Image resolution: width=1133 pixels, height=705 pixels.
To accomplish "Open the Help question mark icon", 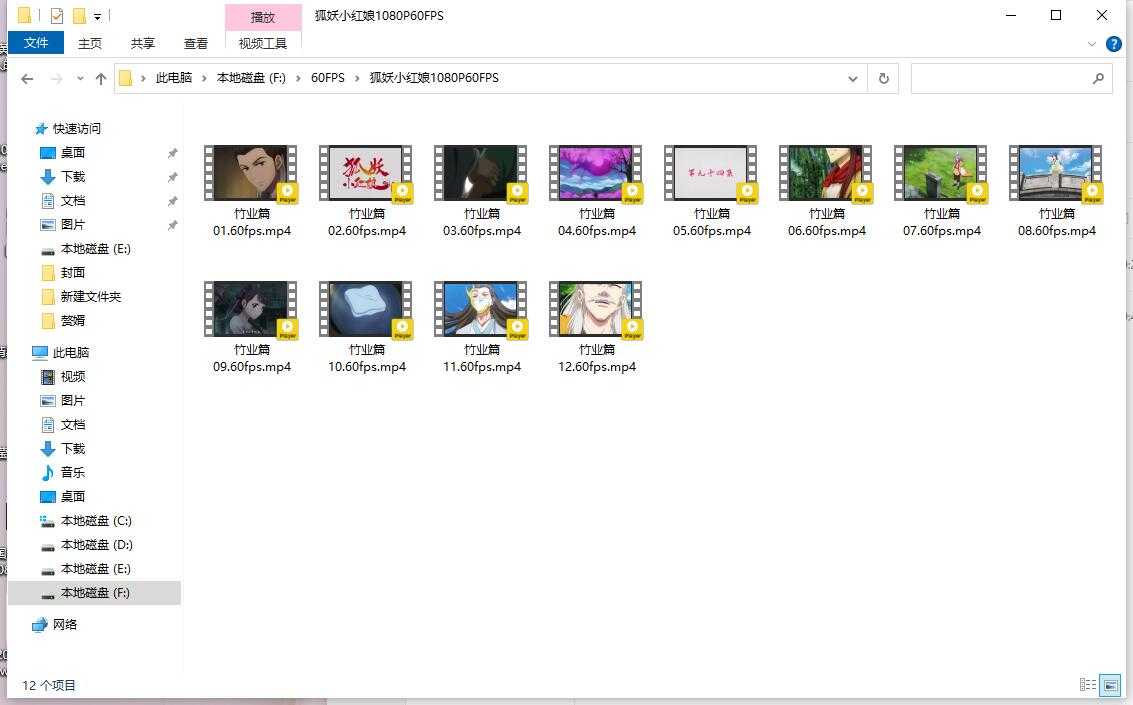I will coord(1113,44).
